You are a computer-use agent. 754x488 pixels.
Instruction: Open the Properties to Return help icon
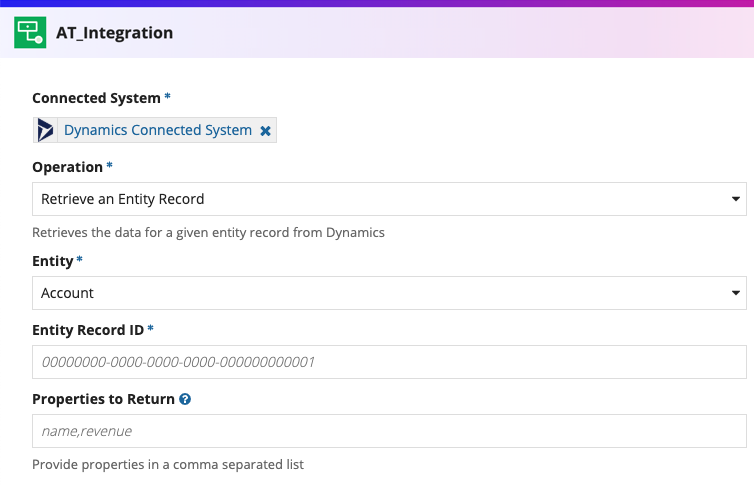pyautogui.click(x=185, y=399)
